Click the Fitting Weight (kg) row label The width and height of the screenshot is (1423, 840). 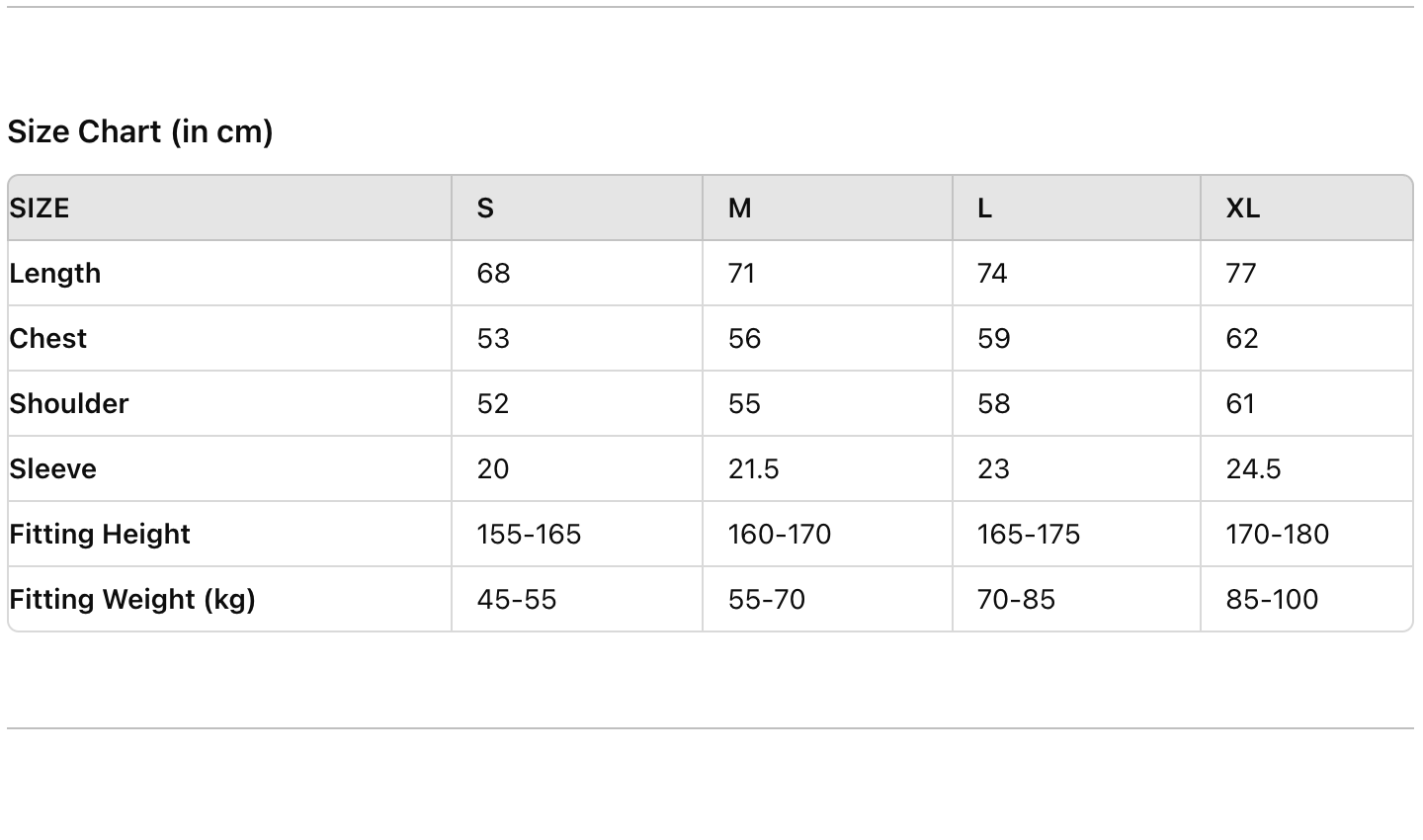pos(132,599)
